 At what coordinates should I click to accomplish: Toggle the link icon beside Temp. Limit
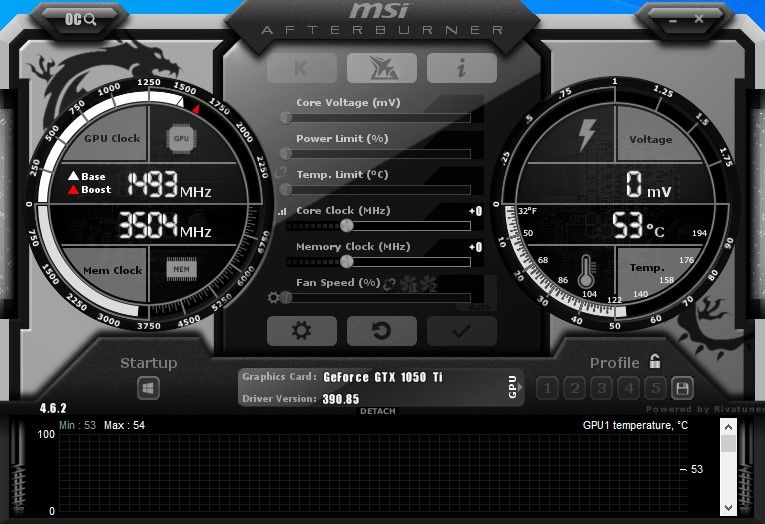coord(282,173)
